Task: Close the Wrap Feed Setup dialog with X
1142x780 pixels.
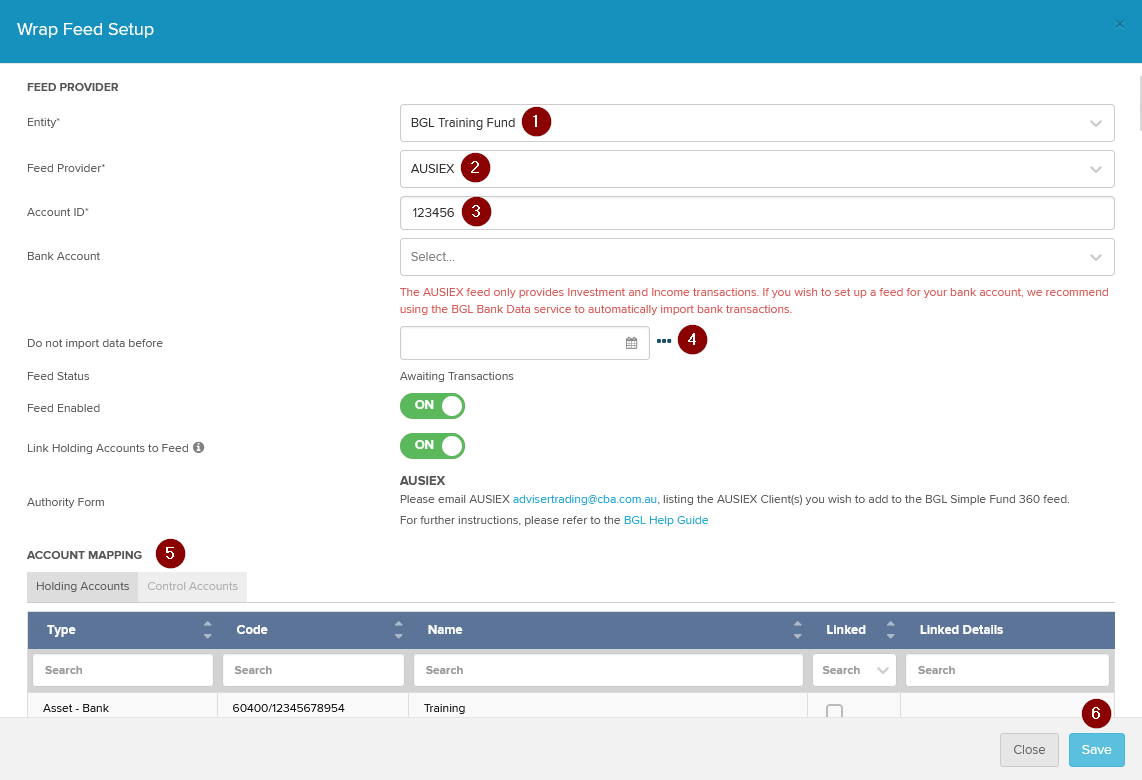Action: (x=1119, y=24)
